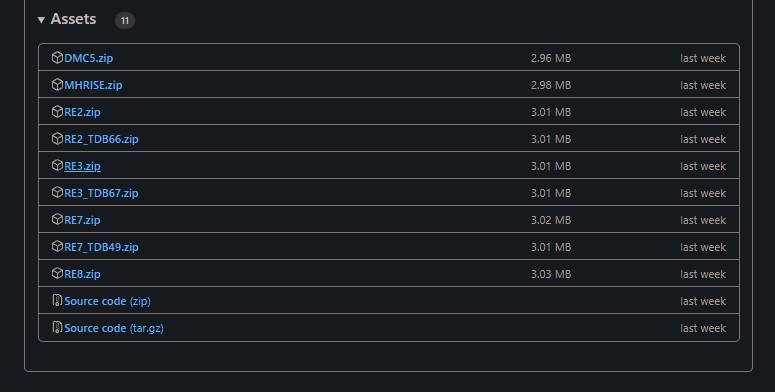Screen dimensions: 775x392
Task: Click the RE2.zip file link
Action: (82, 112)
